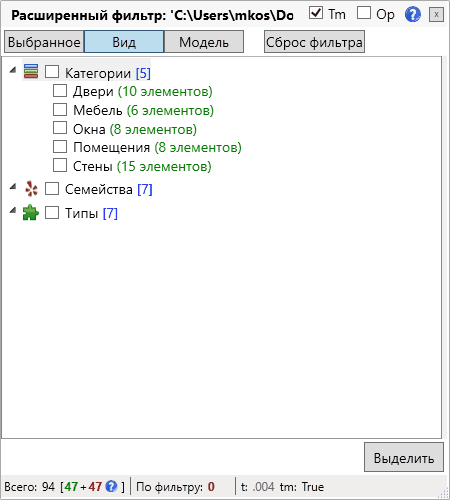Expand the Типы tree node arrow
This screenshot has height=500, width=450.
click(x=13, y=210)
